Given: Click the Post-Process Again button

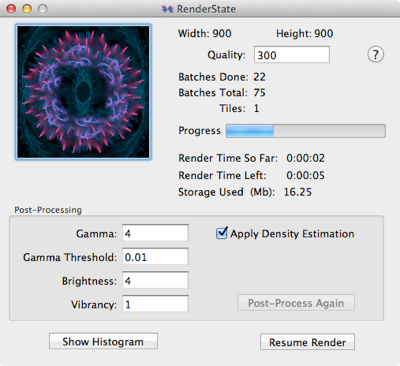Looking at the screenshot, I should [x=296, y=303].
